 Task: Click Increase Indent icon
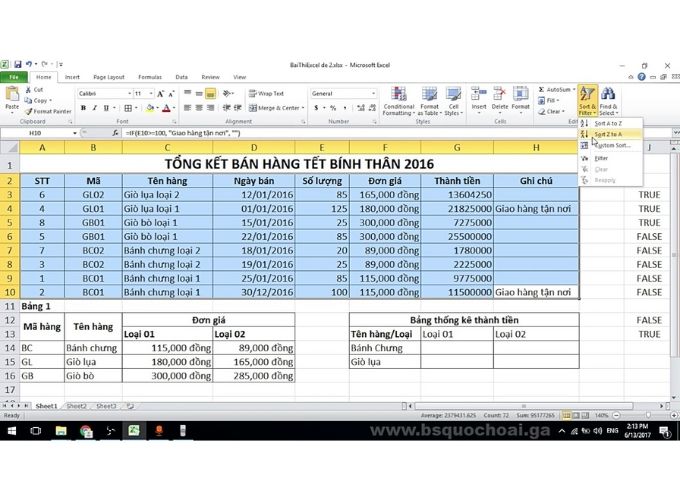pos(238,108)
